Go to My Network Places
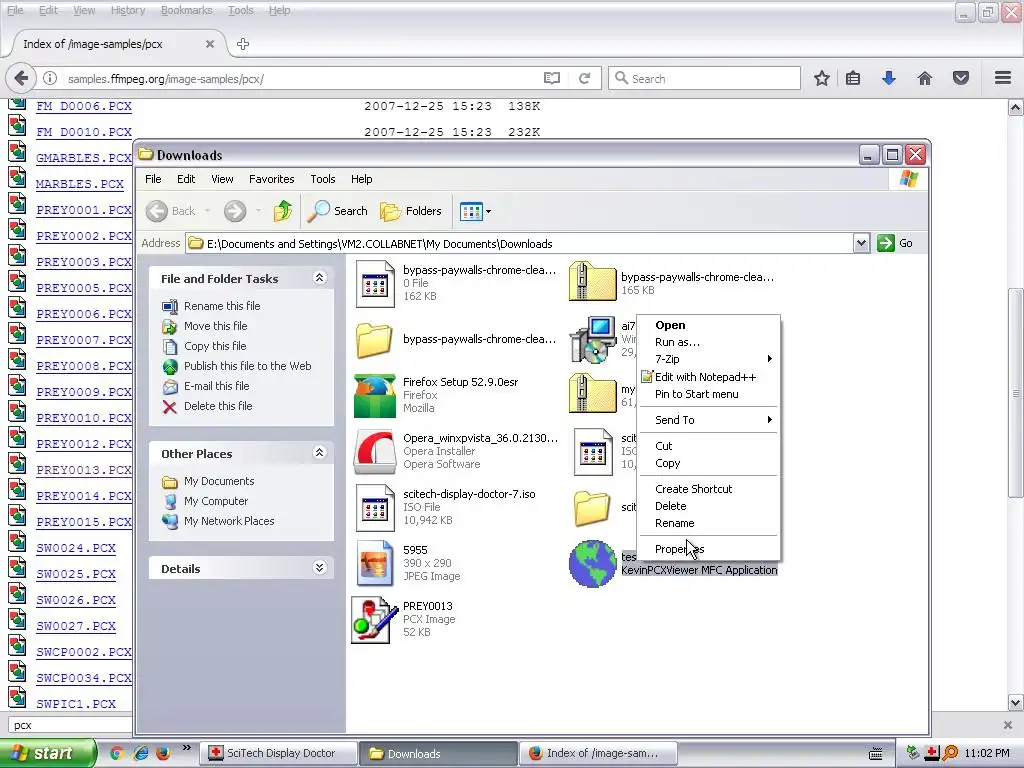 click(x=229, y=521)
